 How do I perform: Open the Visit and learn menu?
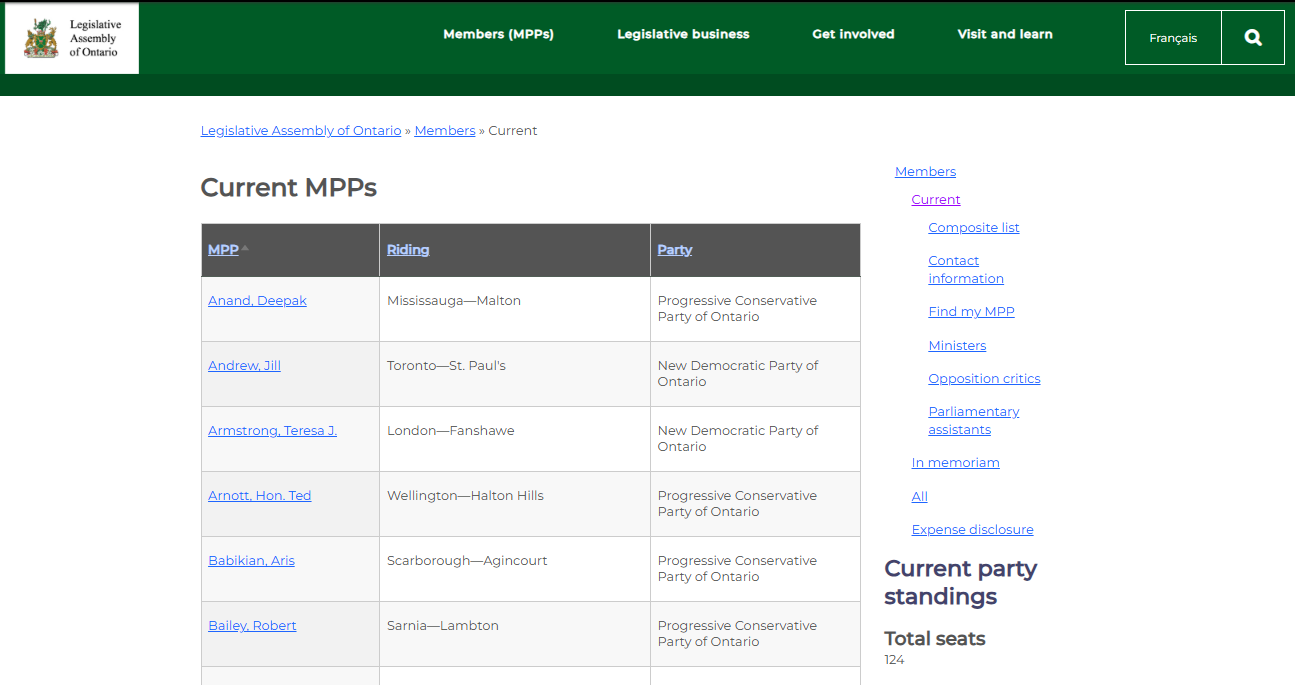(1005, 34)
